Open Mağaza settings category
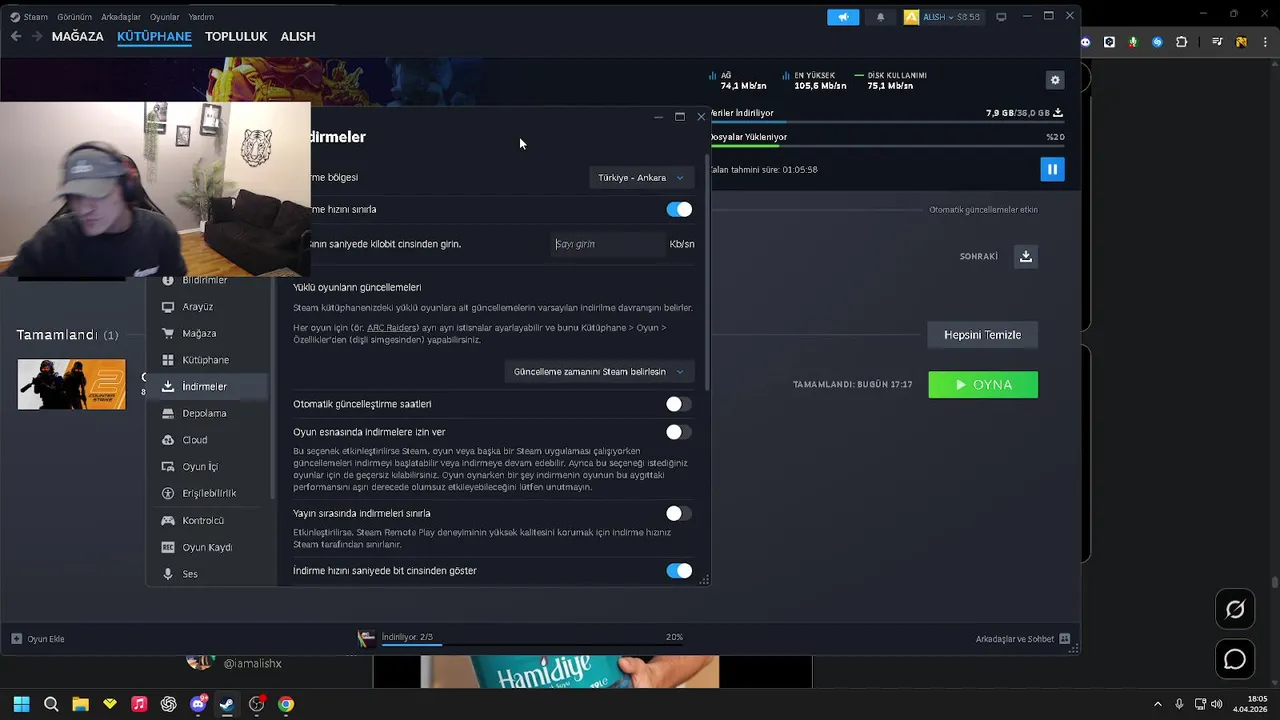 tap(210, 333)
